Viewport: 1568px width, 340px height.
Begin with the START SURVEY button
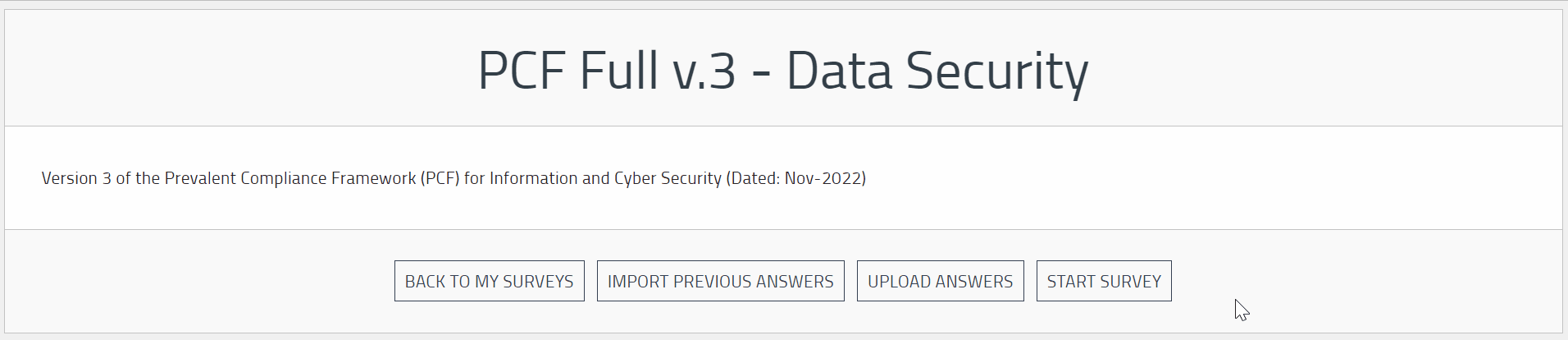(x=1104, y=281)
